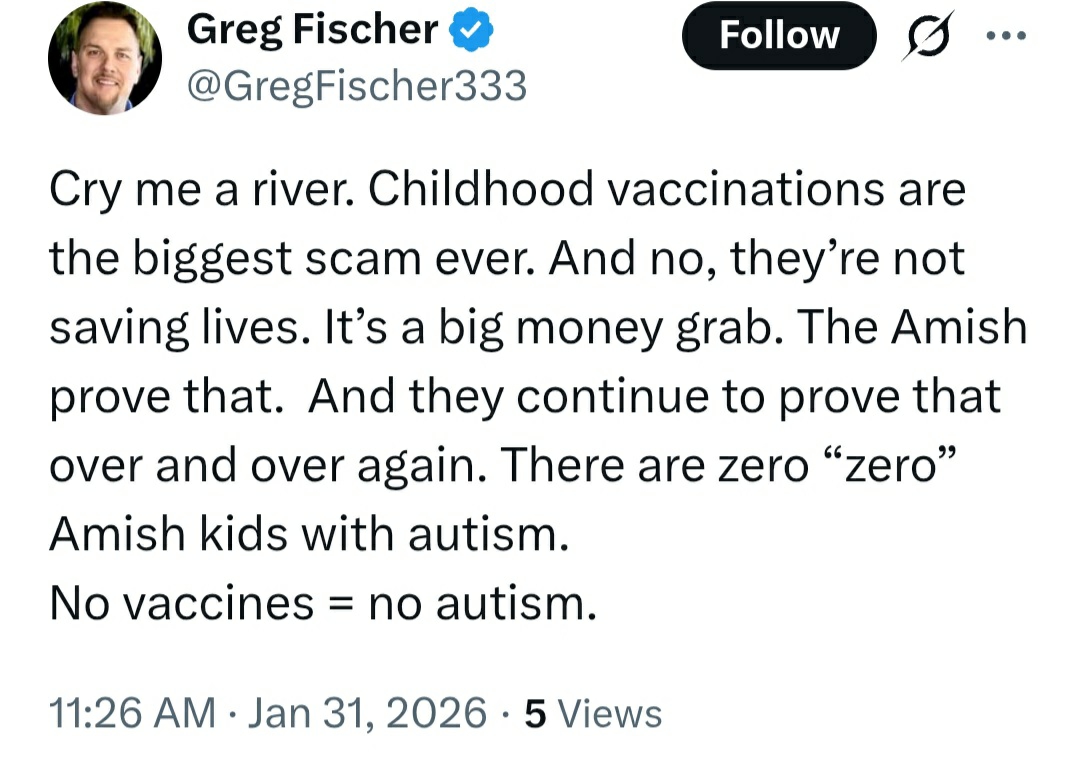Click the "It's a big money grab" sentence
1080x768 pixels.
[496, 328]
